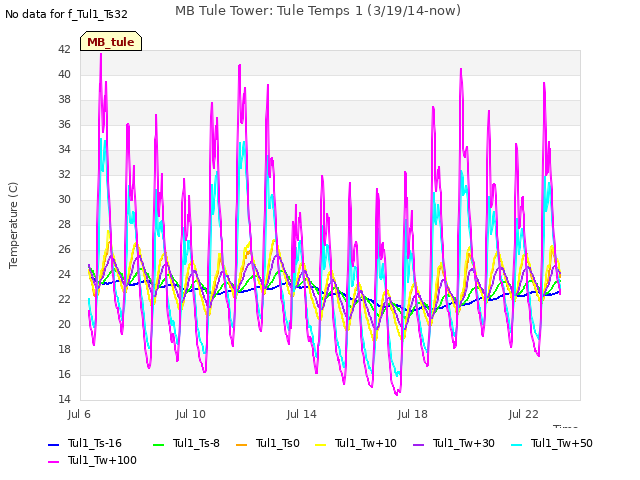Click the Jul 18 x-axis tick label
This screenshot has height=480, width=640.
pos(413,414)
